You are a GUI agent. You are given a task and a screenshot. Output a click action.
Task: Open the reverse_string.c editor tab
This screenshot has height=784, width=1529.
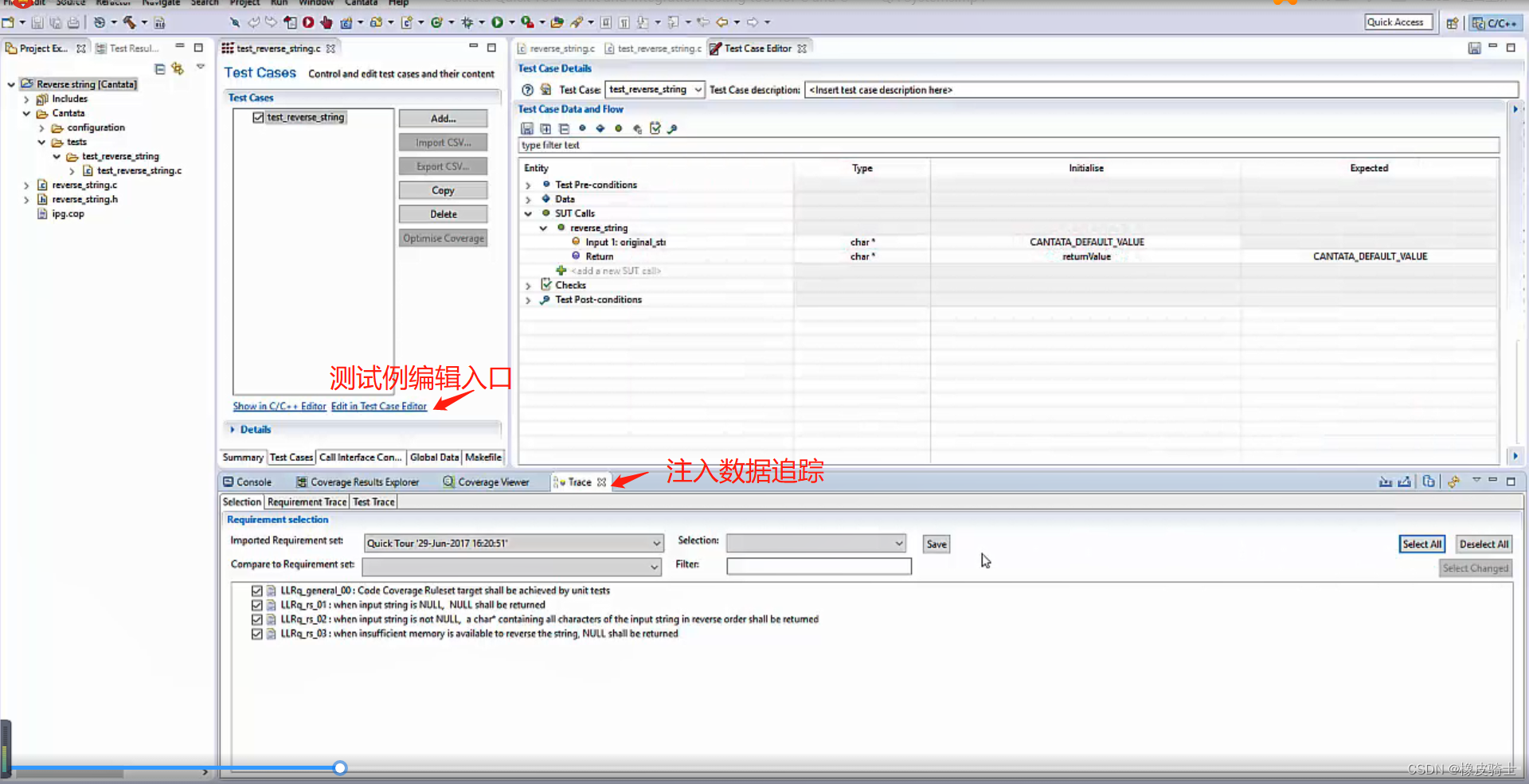point(556,49)
